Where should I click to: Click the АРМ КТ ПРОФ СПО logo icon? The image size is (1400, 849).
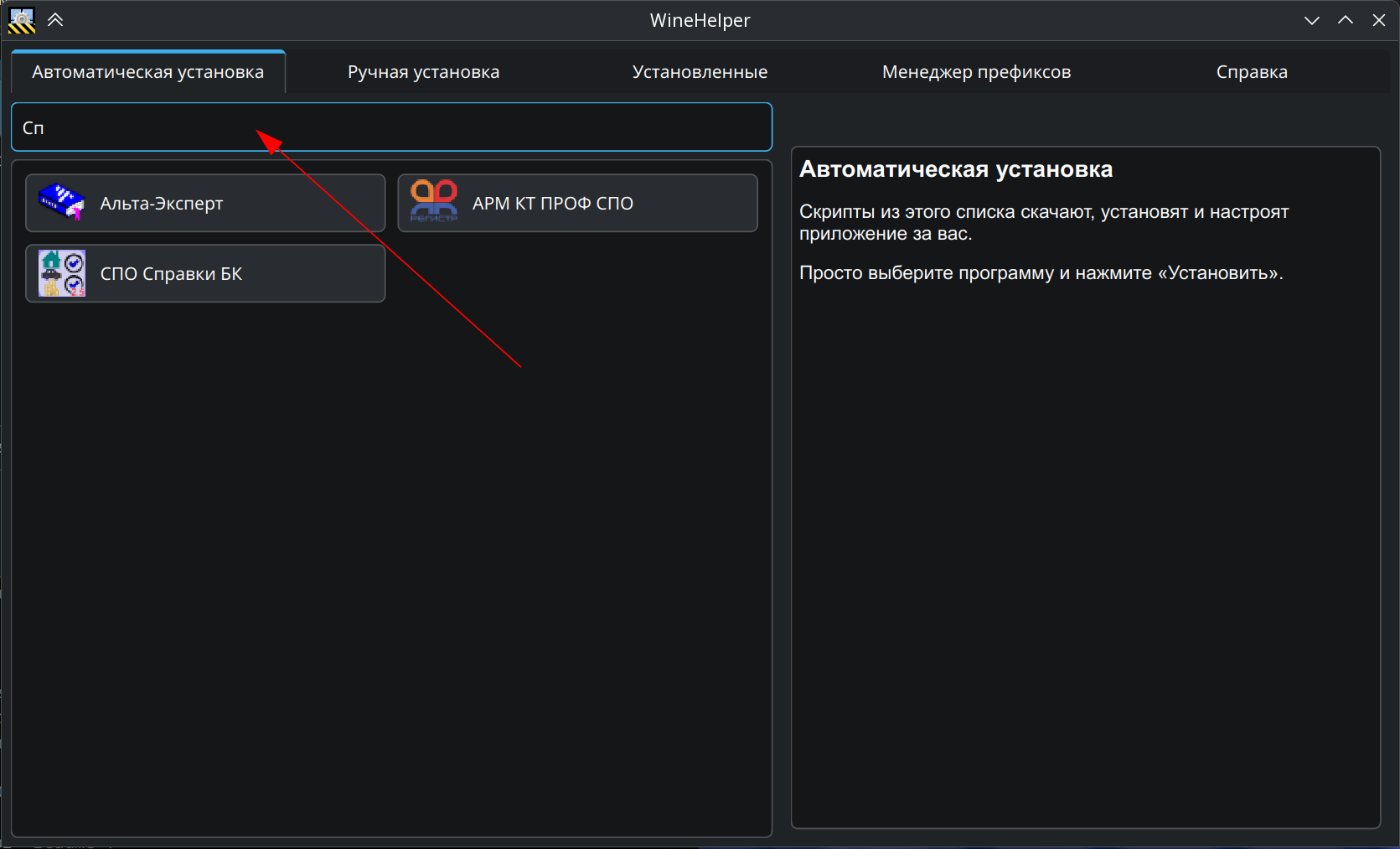click(x=434, y=202)
